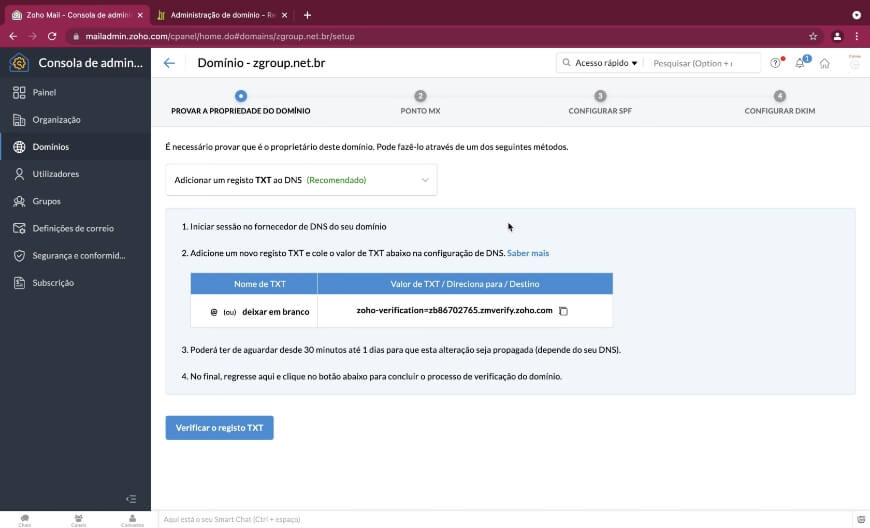Open the Acesso rápido dropdown
The height and width of the screenshot is (528, 870).
(x=599, y=63)
